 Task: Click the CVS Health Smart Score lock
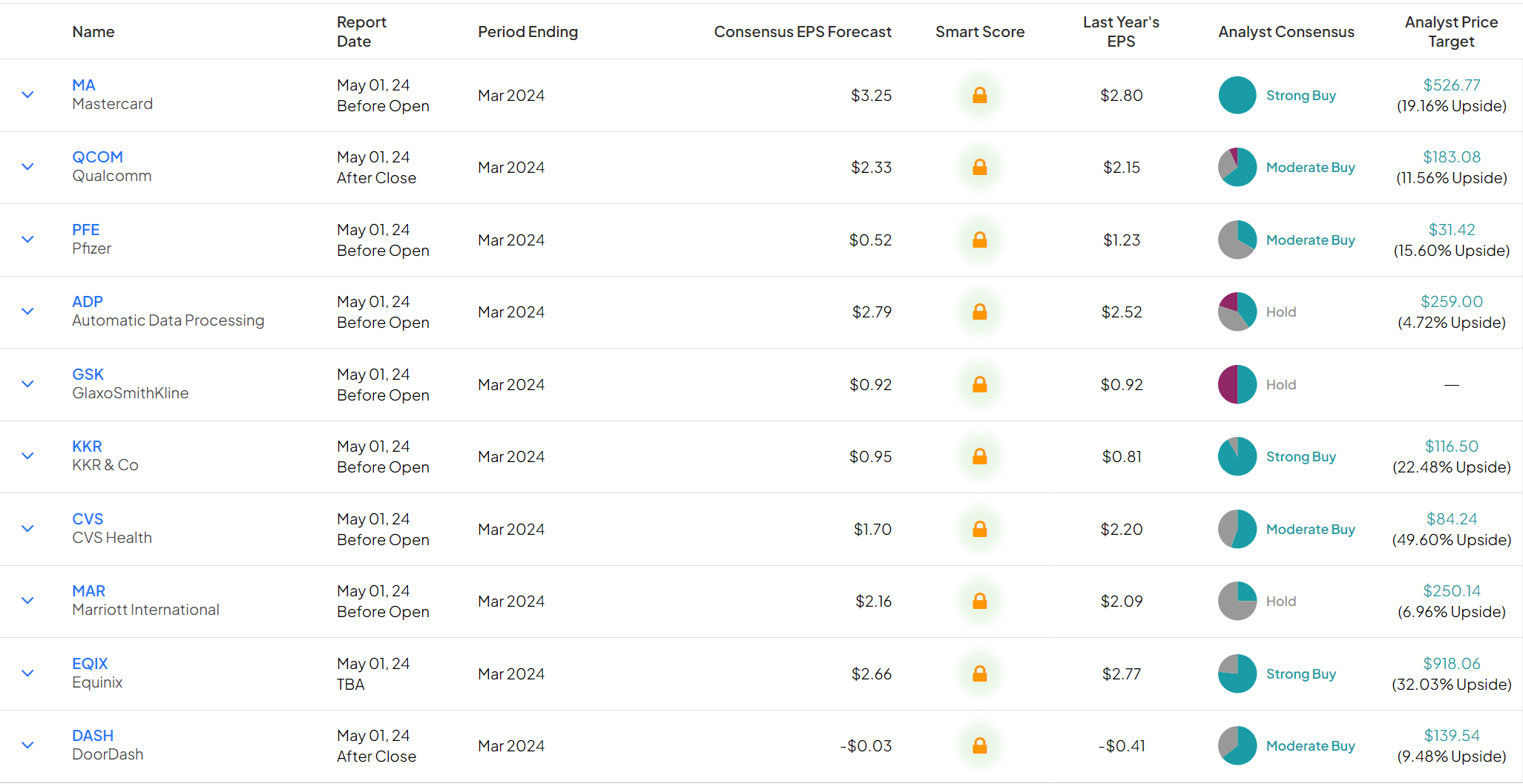979,529
